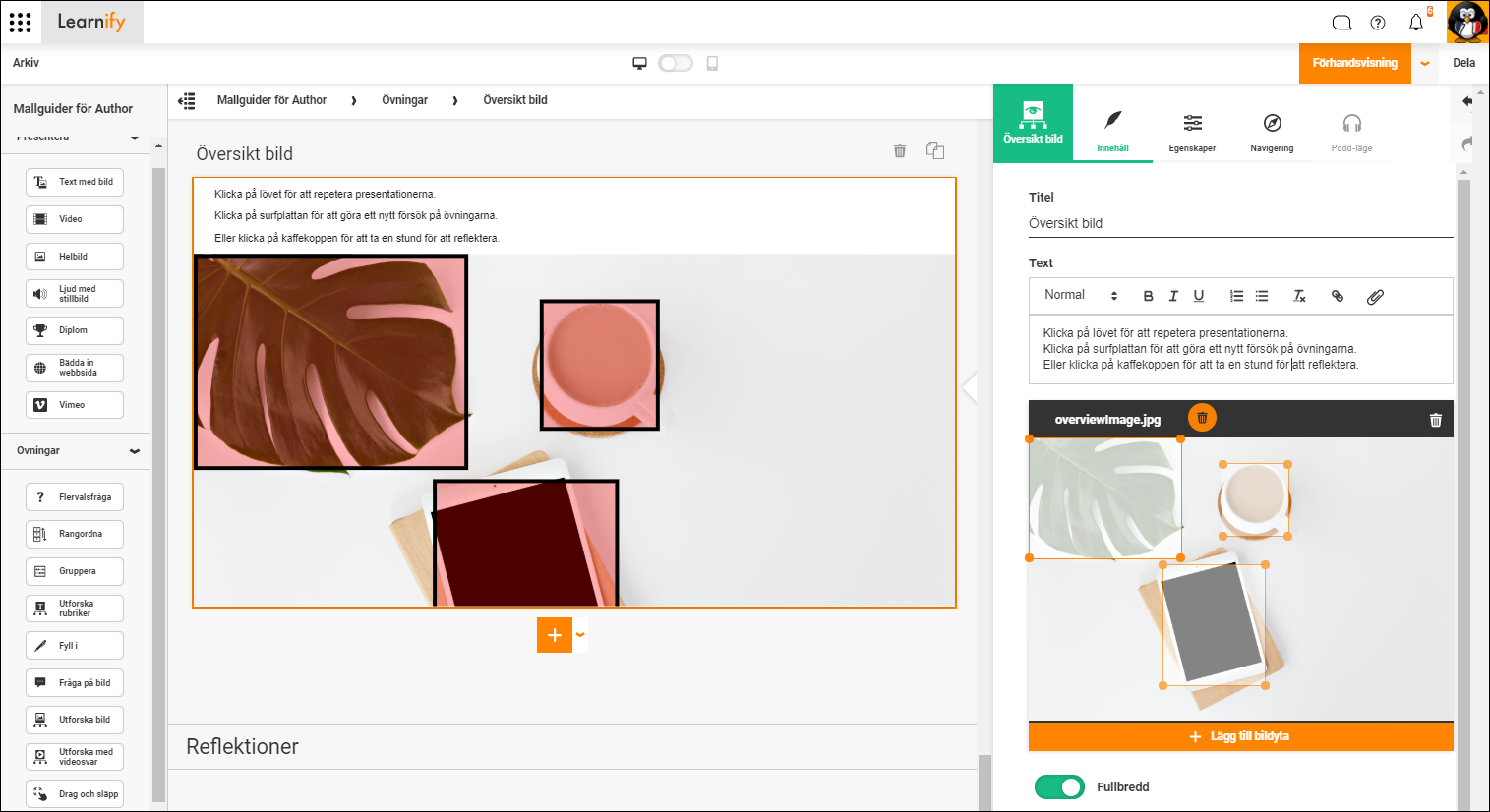Viewport: 1490px width, 812px height.
Task: Duplicate the Översikt bild slide
Action: click(x=935, y=150)
